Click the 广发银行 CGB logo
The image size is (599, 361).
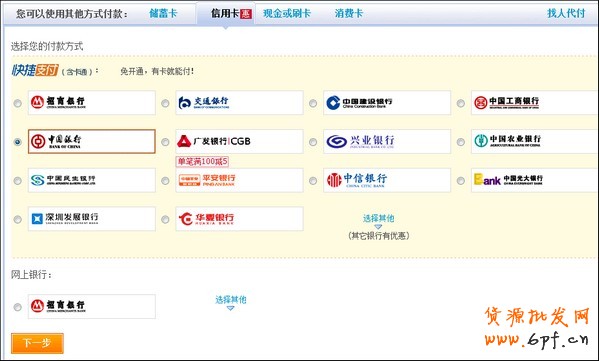point(239,141)
